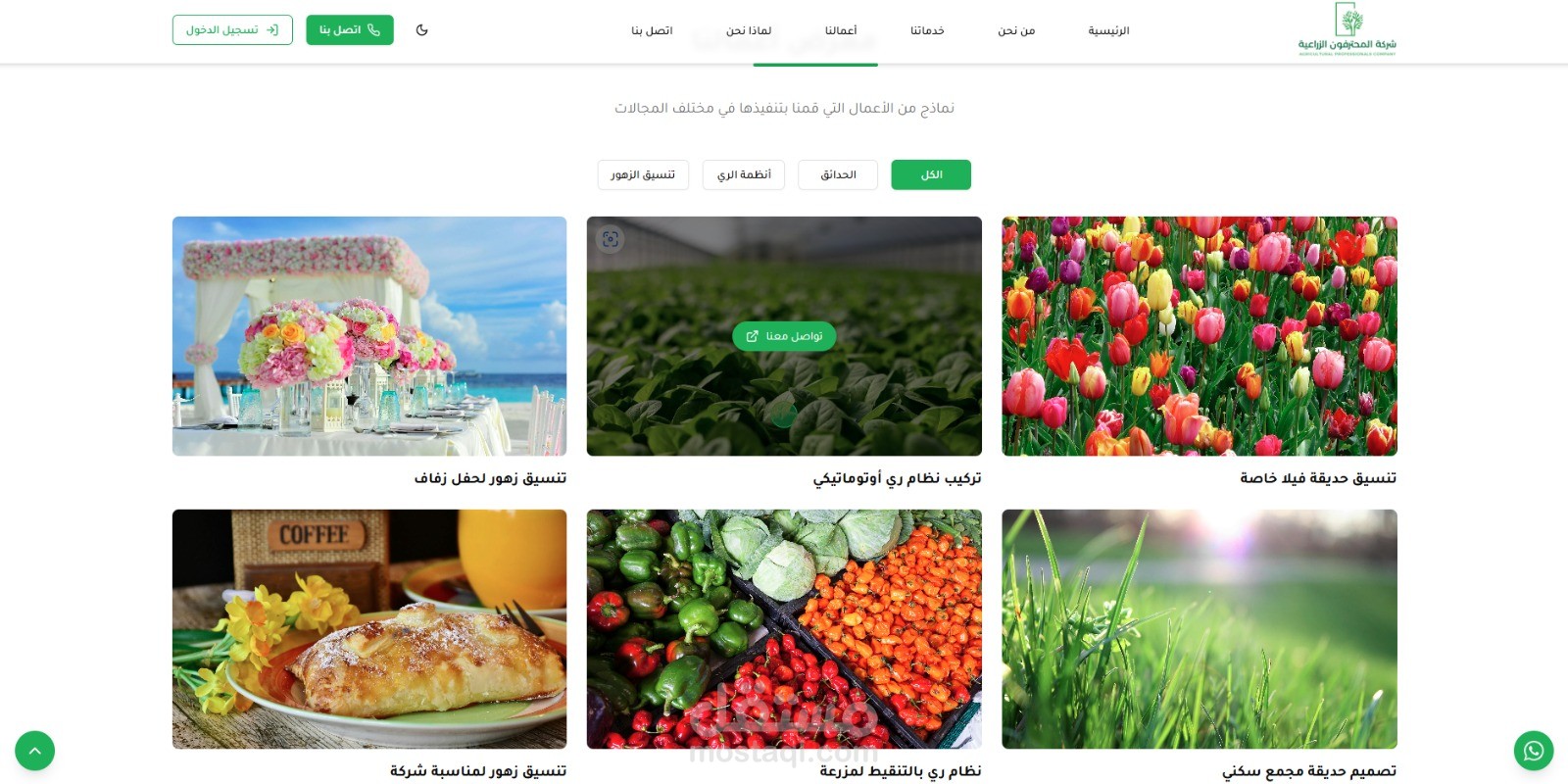Open the vegetables drip irrigation thumbnail
Image resolution: width=1568 pixels, height=784 pixels.
784,629
